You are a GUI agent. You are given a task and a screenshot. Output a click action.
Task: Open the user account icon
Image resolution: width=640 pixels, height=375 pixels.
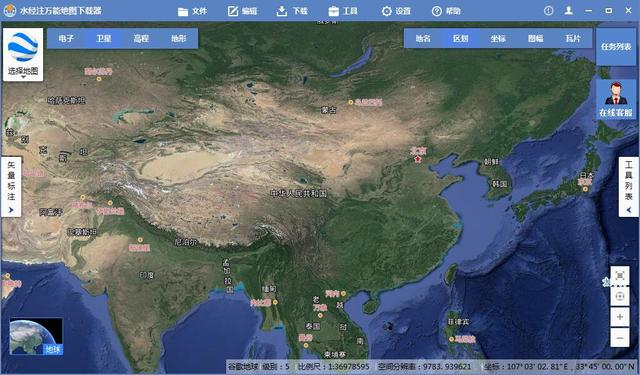click(569, 11)
